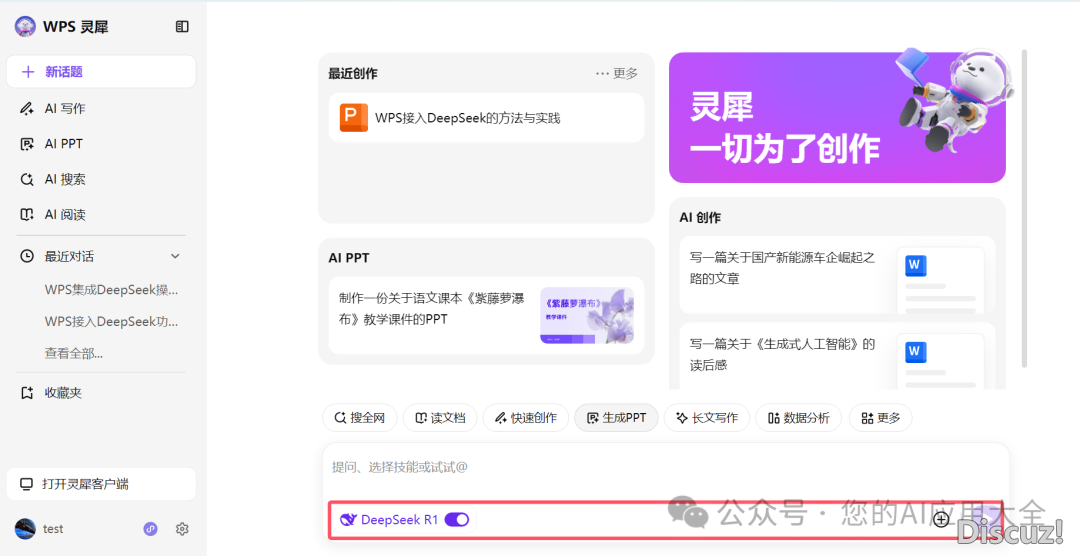Click 查看全部... to view all conversations
The image size is (1080, 556).
[x=74, y=353]
